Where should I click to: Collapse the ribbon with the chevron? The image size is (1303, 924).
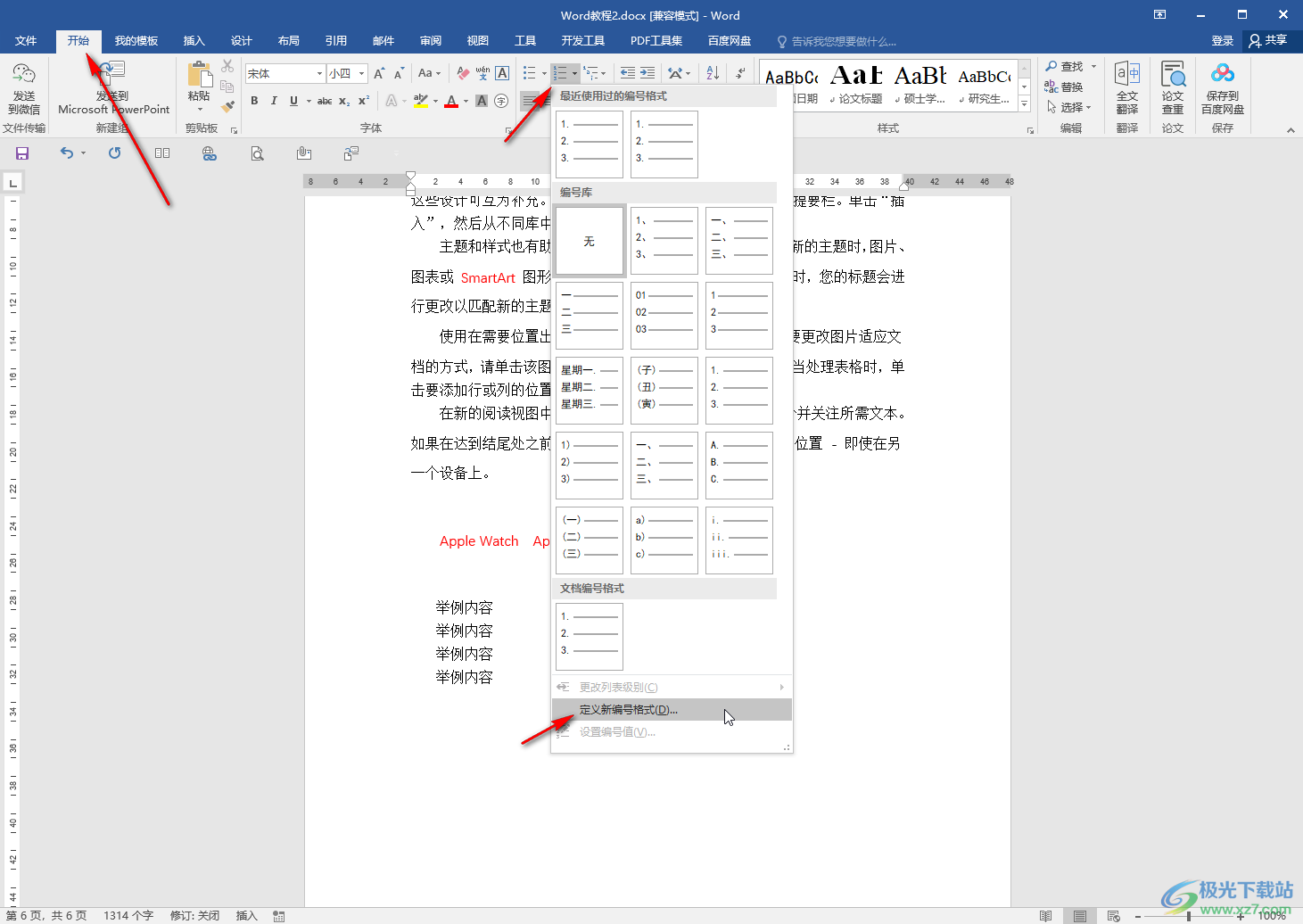point(1290,130)
